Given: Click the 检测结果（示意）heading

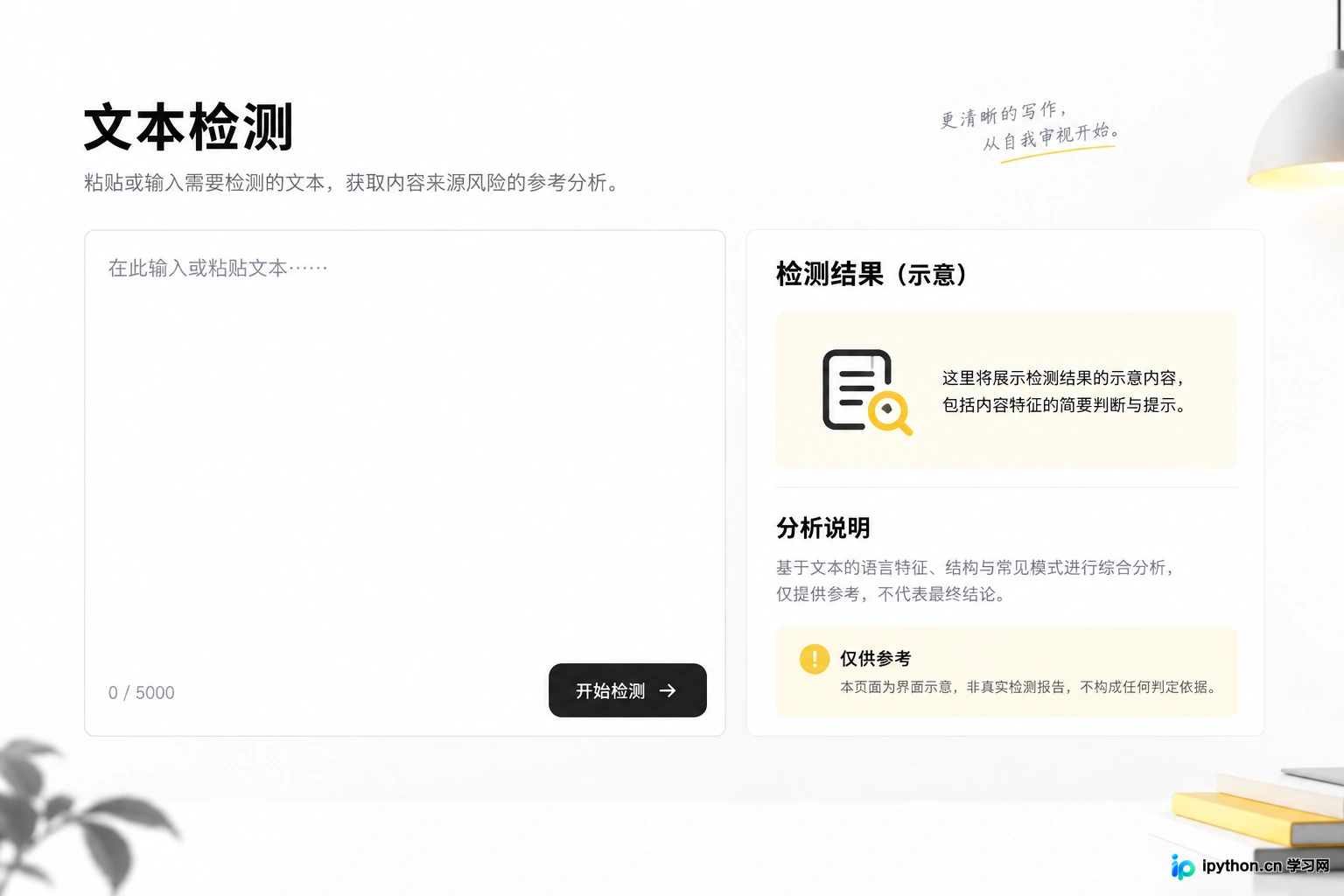Looking at the screenshot, I should pyautogui.click(x=871, y=275).
